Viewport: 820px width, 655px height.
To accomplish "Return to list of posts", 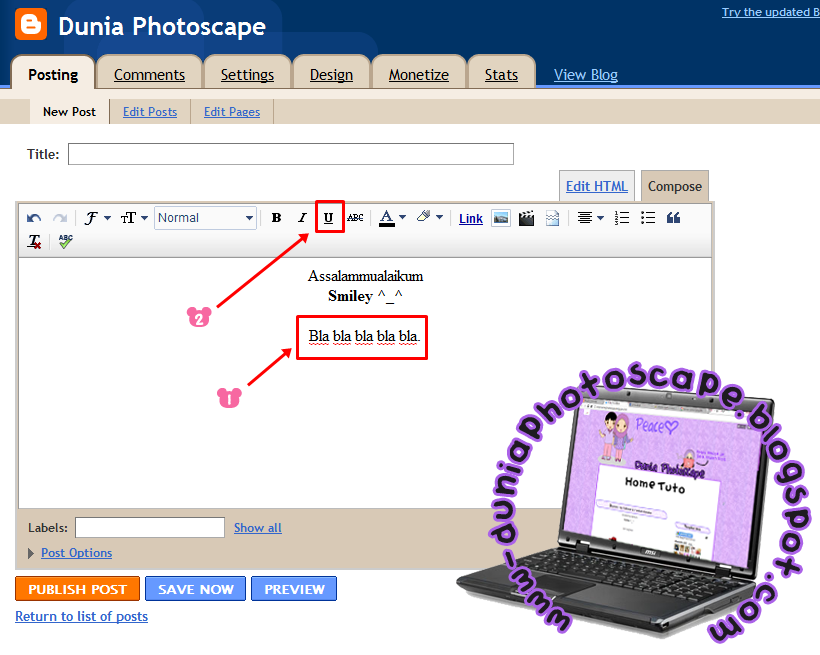I will coord(82,616).
